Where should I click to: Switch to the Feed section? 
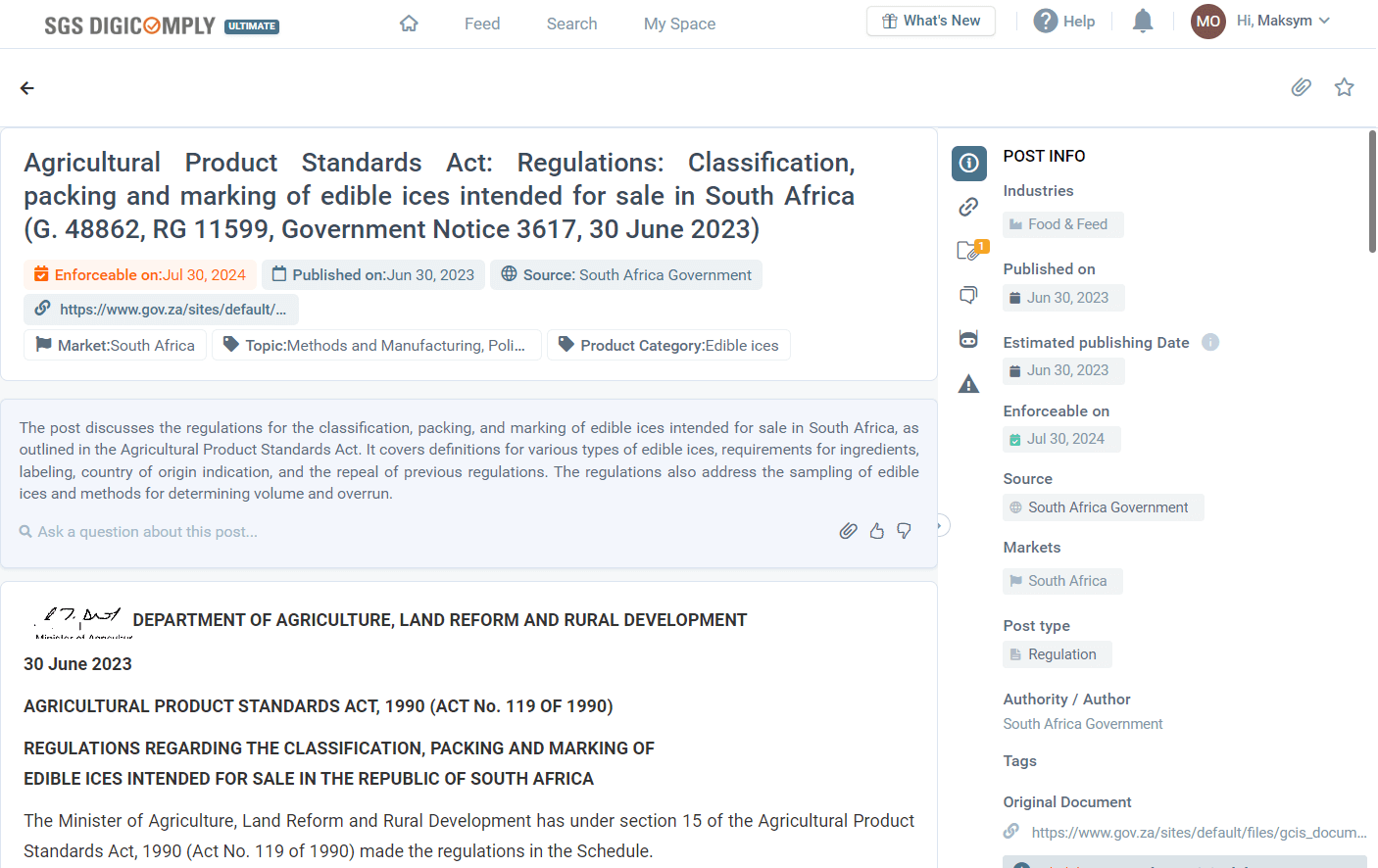coord(481,24)
